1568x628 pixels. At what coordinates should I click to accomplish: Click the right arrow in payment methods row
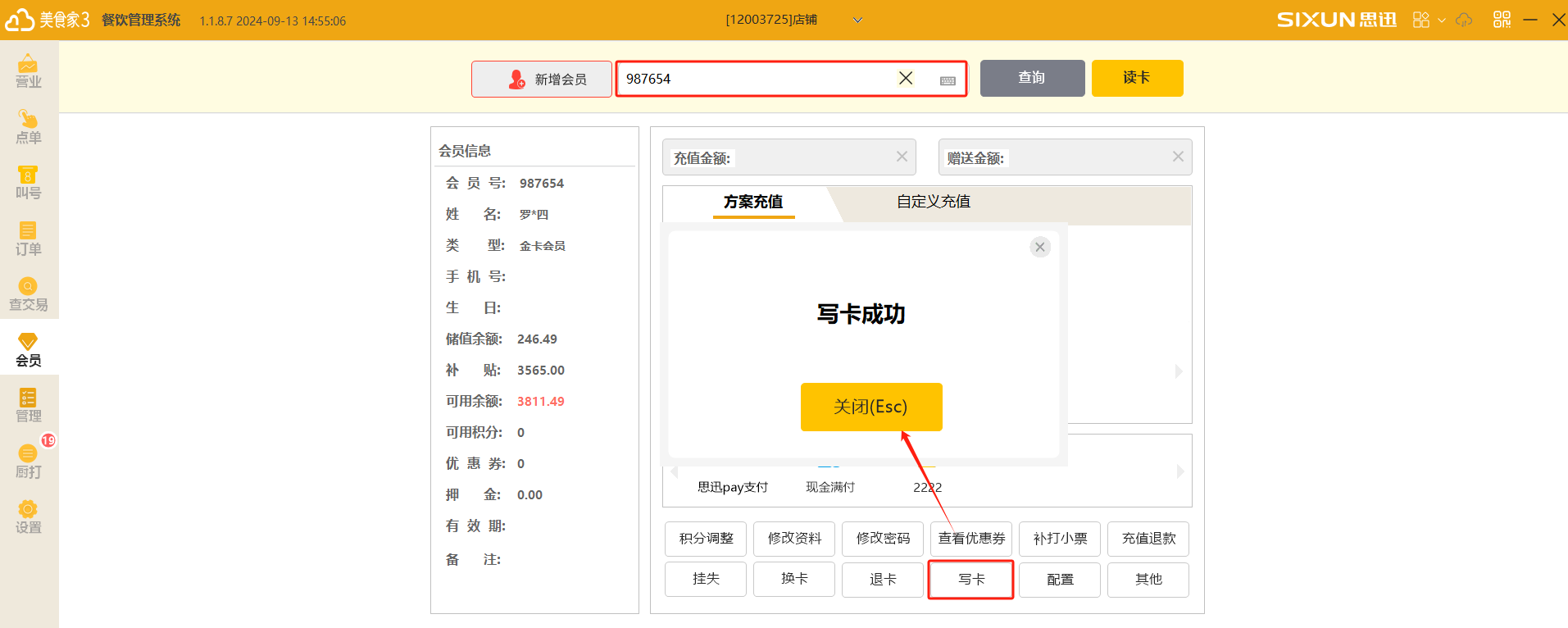[1179, 471]
